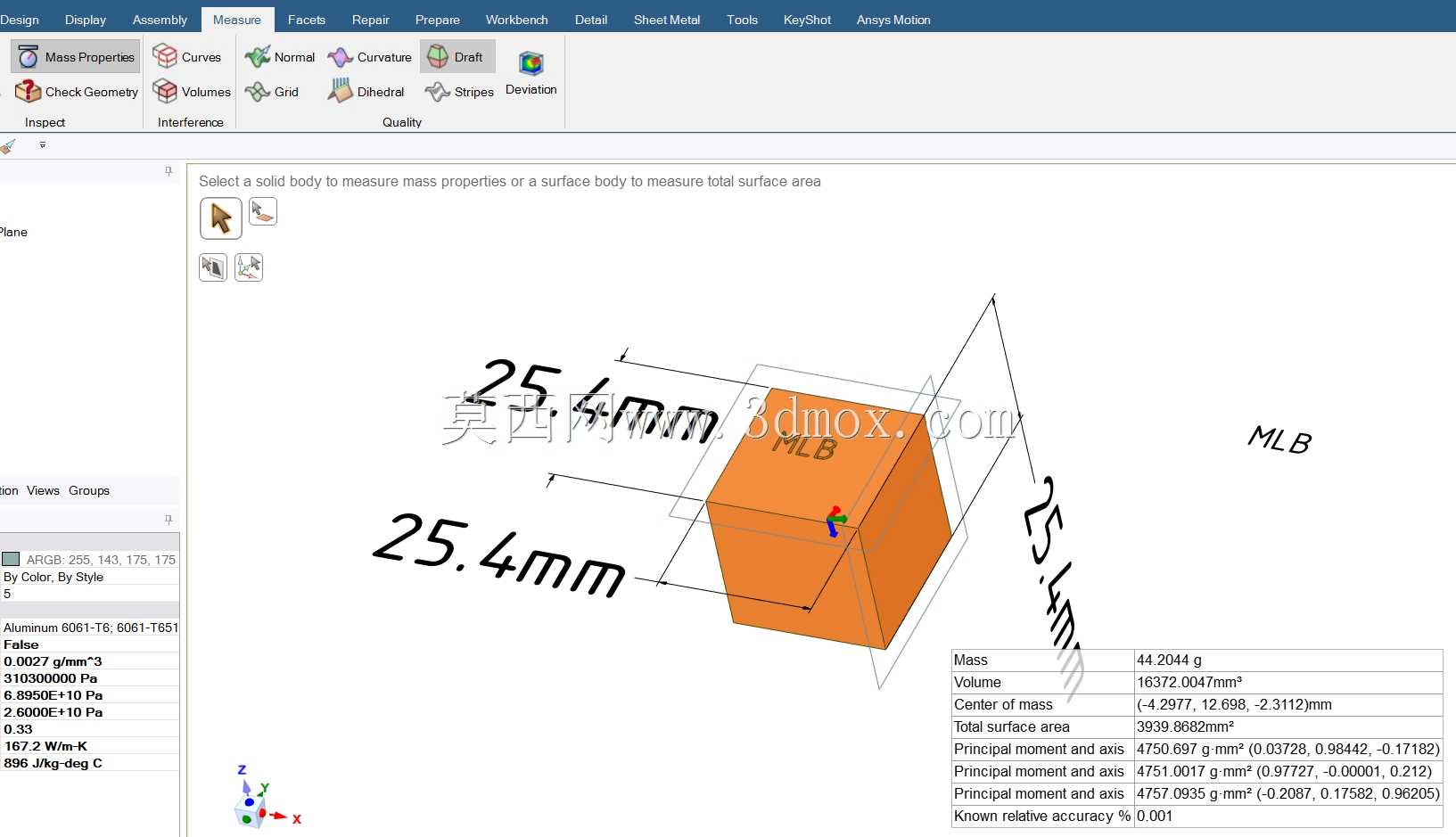Image resolution: width=1456 pixels, height=837 pixels.
Task: Select Aluminum 6061-T6 material field
Action: tap(90, 628)
